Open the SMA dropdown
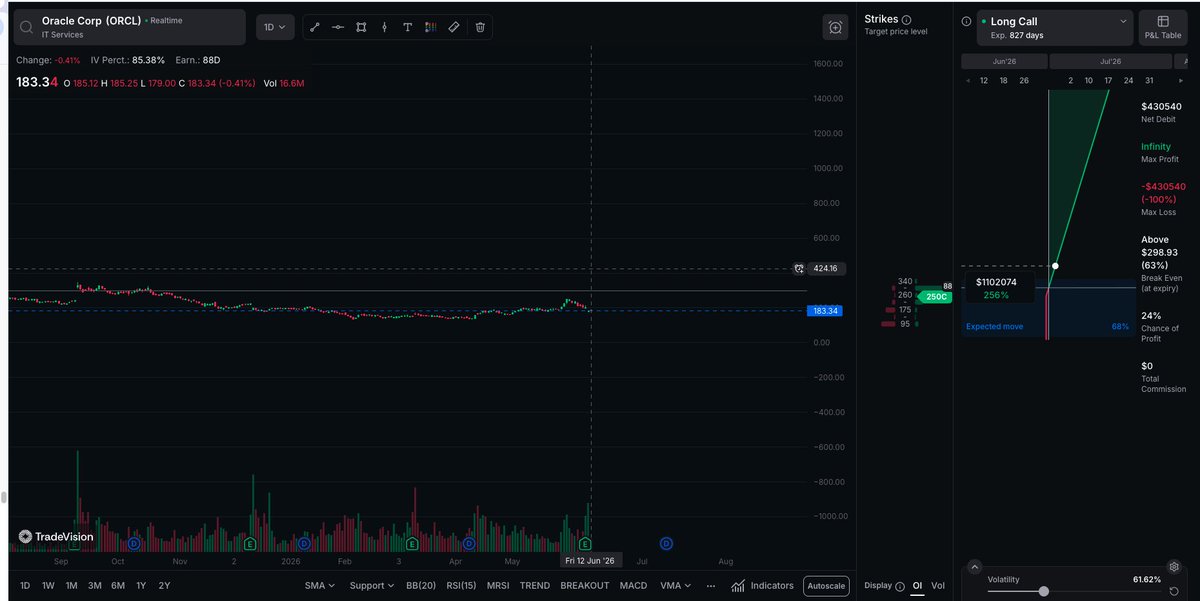1200x601 pixels. point(320,586)
